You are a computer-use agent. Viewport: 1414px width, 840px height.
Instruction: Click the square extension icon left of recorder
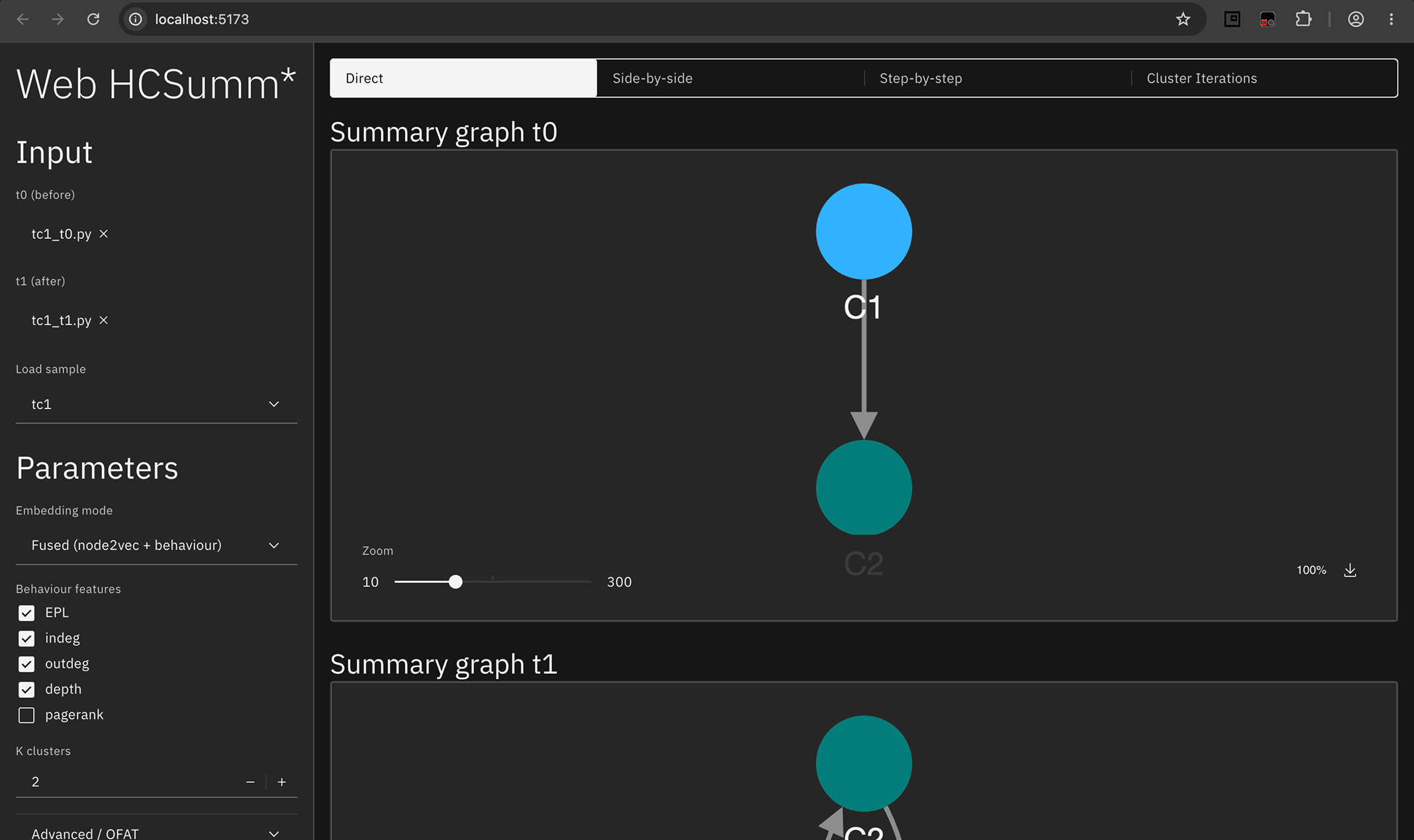(1232, 19)
